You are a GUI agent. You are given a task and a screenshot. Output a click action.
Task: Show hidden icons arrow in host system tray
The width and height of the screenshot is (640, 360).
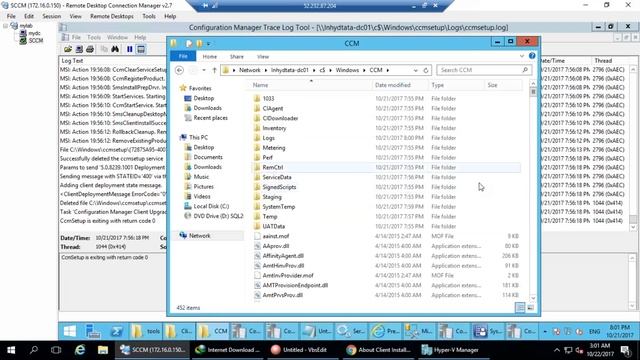click(557, 350)
